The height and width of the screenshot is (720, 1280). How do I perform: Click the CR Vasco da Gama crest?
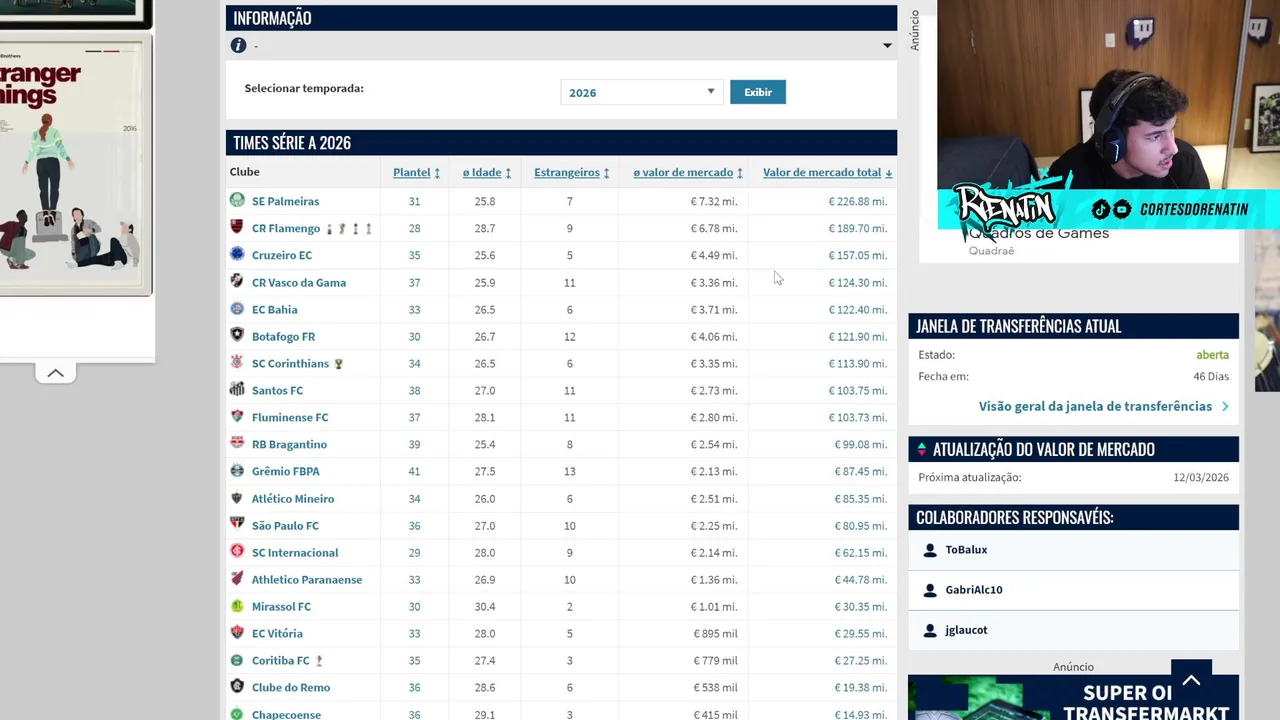(237, 281)
